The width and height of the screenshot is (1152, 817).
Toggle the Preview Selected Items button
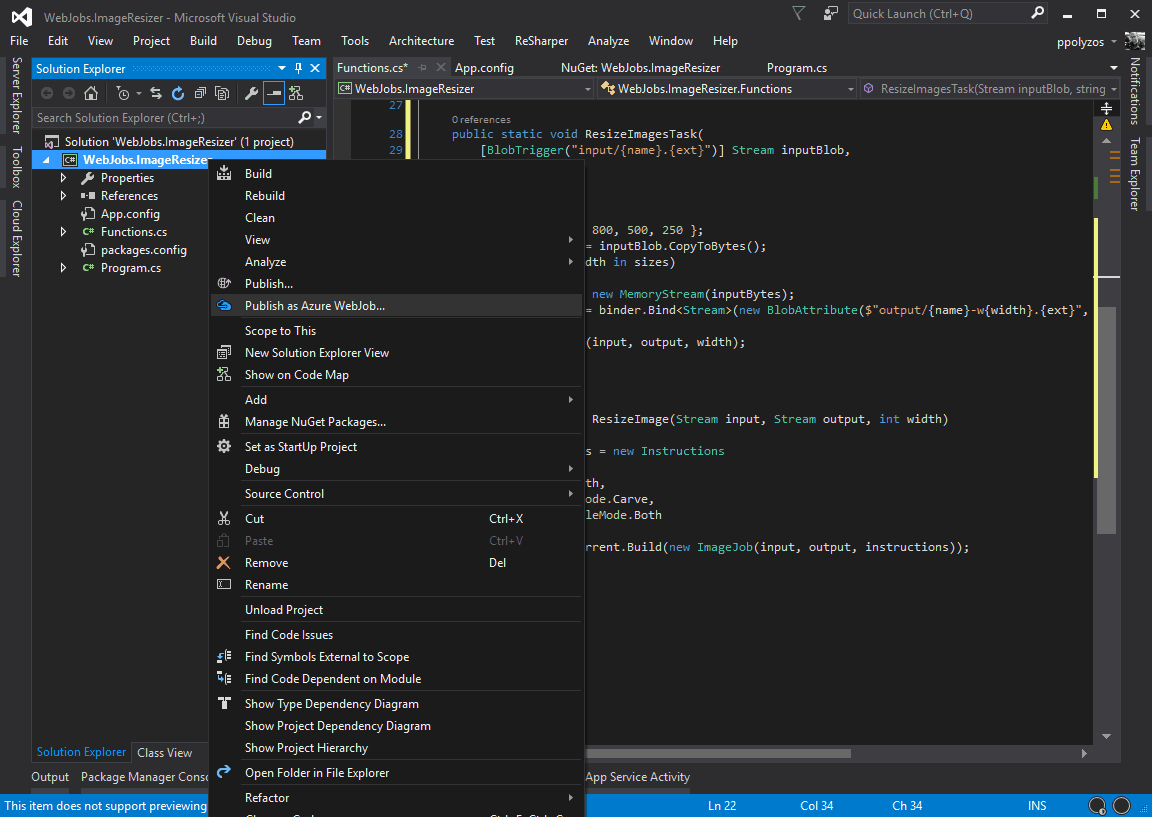click(272, 92)
